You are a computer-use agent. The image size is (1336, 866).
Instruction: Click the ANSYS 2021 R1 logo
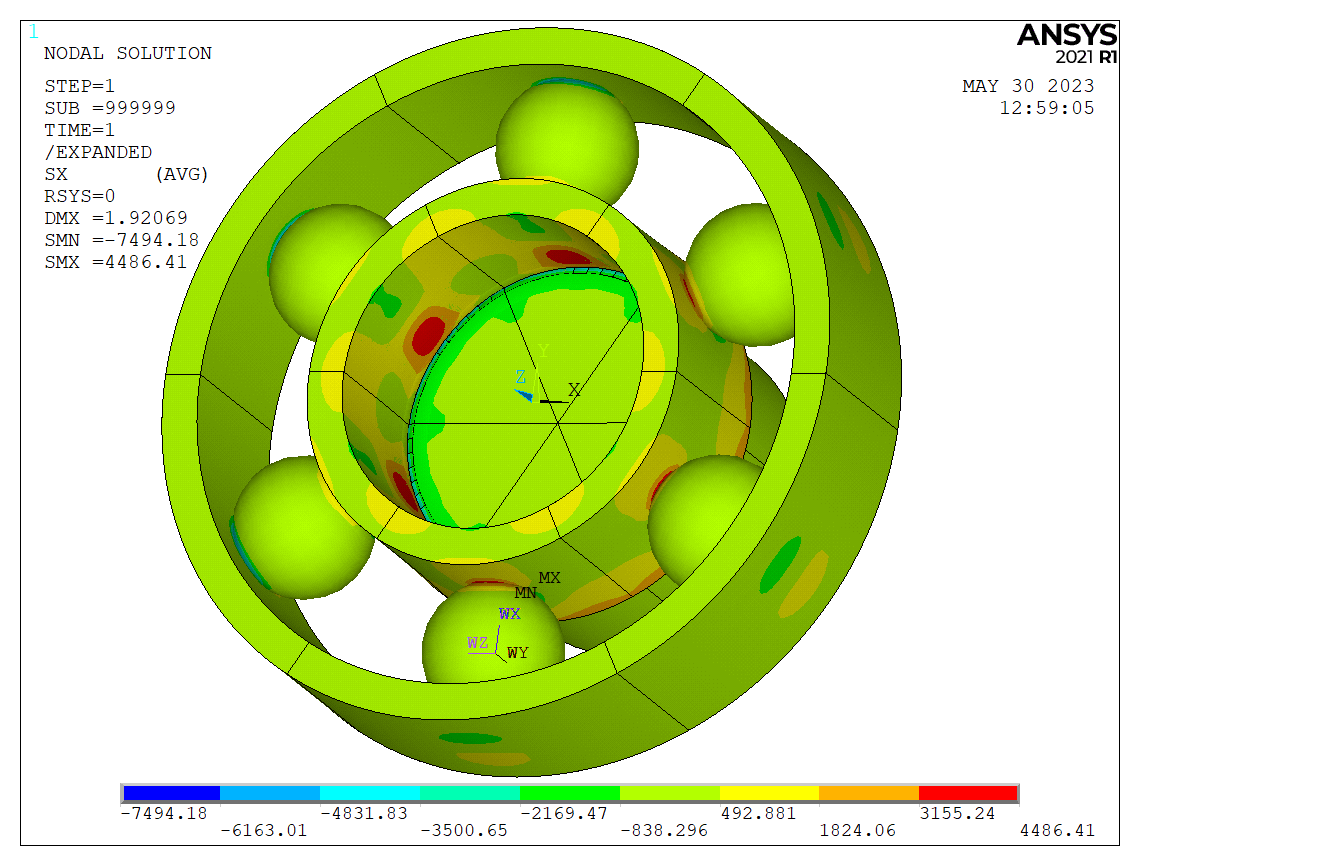(1067, 44)
